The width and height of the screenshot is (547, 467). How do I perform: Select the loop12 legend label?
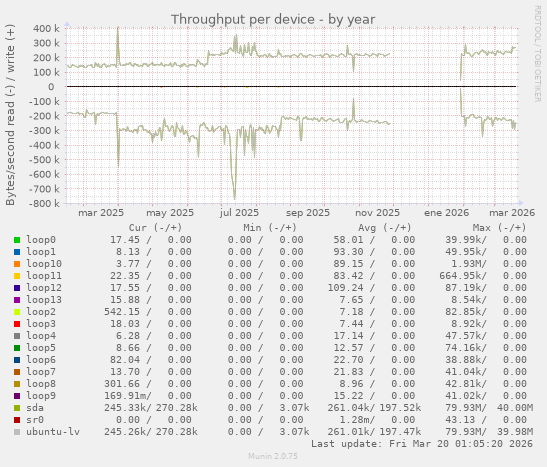coord(44,288)
